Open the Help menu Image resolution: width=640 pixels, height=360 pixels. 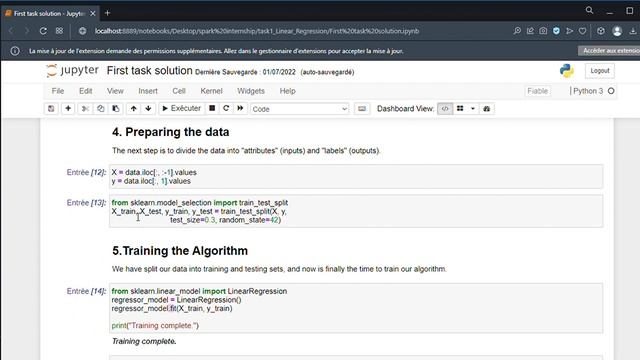click(x=287, y=91)
